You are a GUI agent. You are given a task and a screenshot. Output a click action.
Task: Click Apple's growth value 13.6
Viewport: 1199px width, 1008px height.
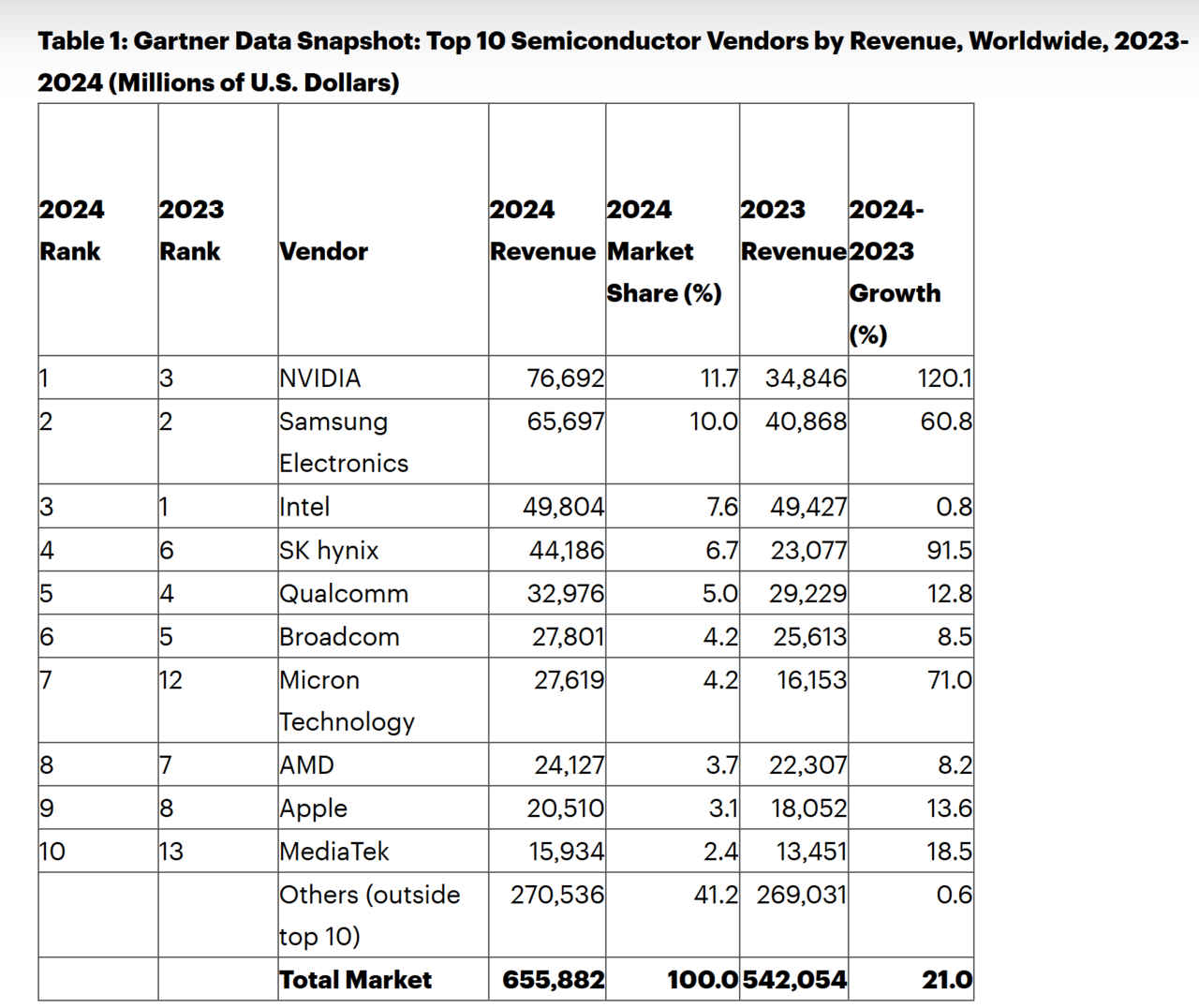(950, 808)
